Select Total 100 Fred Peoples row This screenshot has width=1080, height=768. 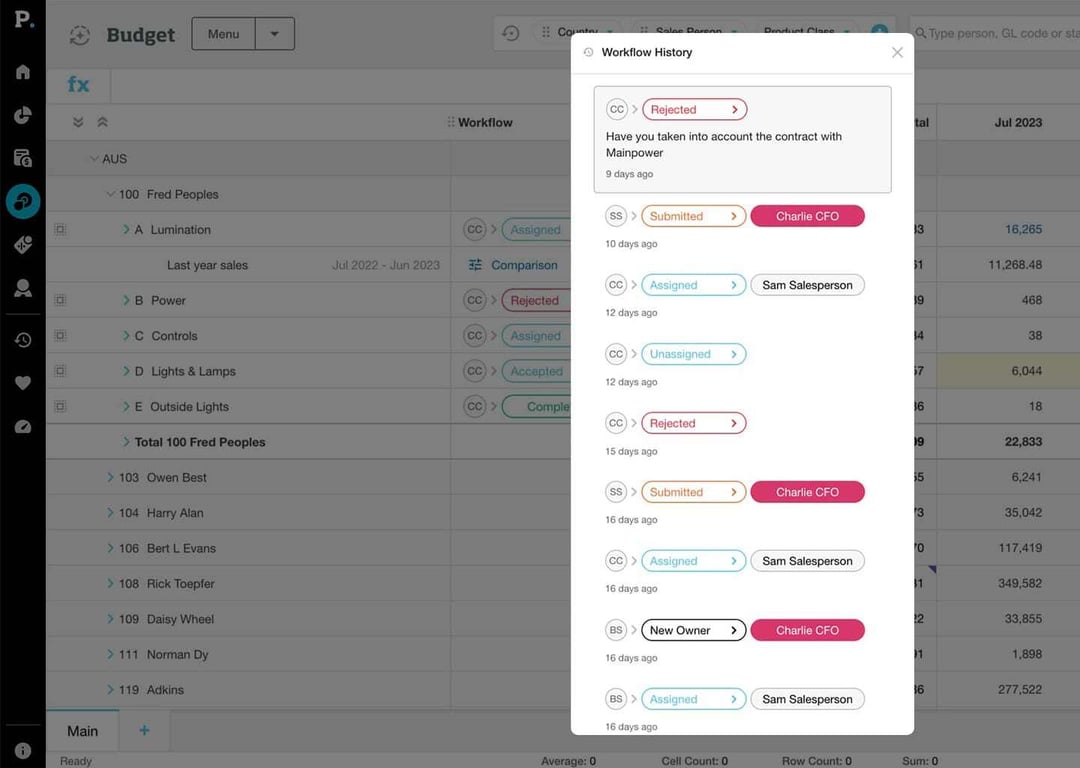tap(200, 442)
